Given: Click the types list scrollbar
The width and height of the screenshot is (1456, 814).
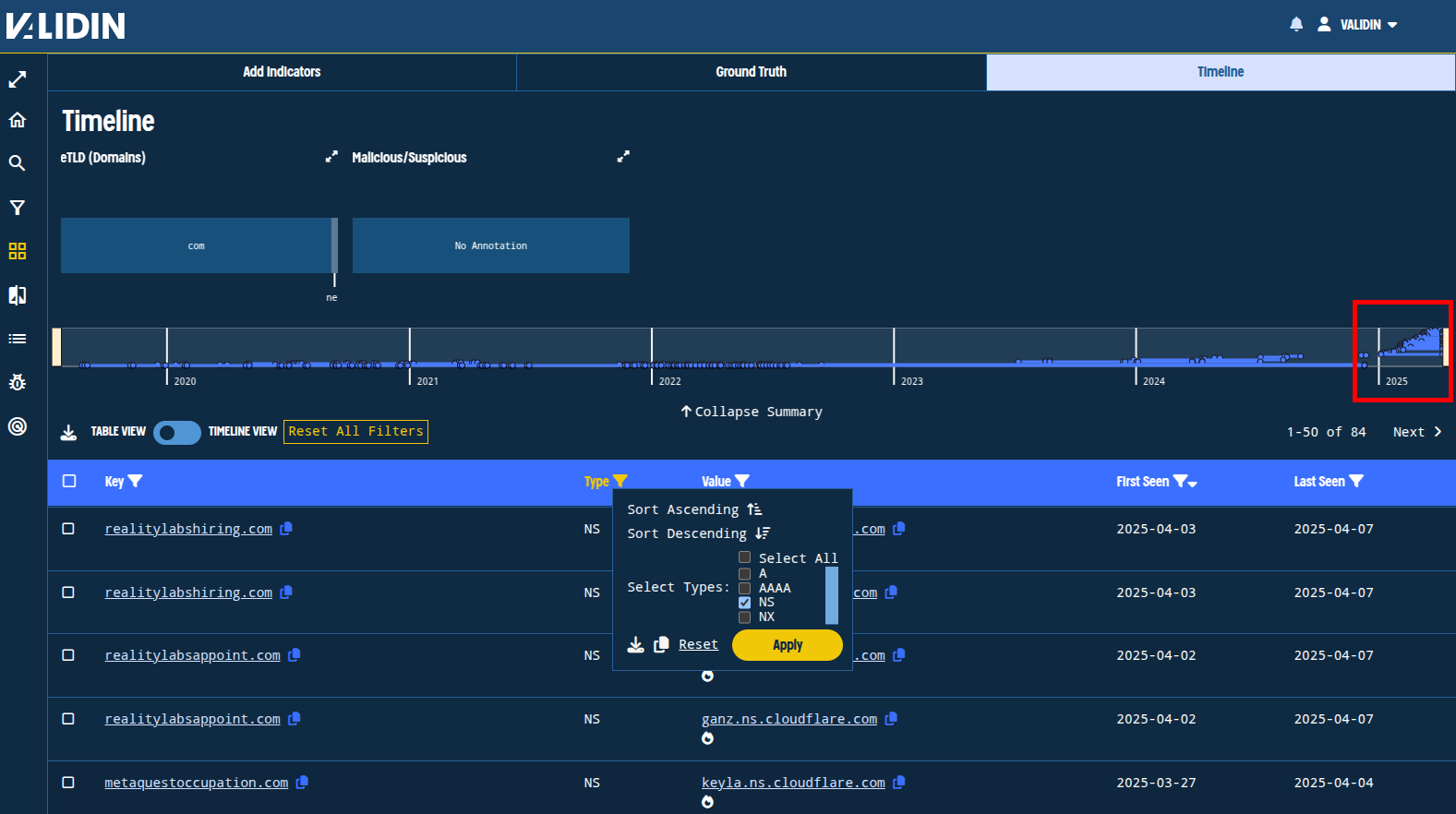Looking at the screenshot, I should coord(832,595).
